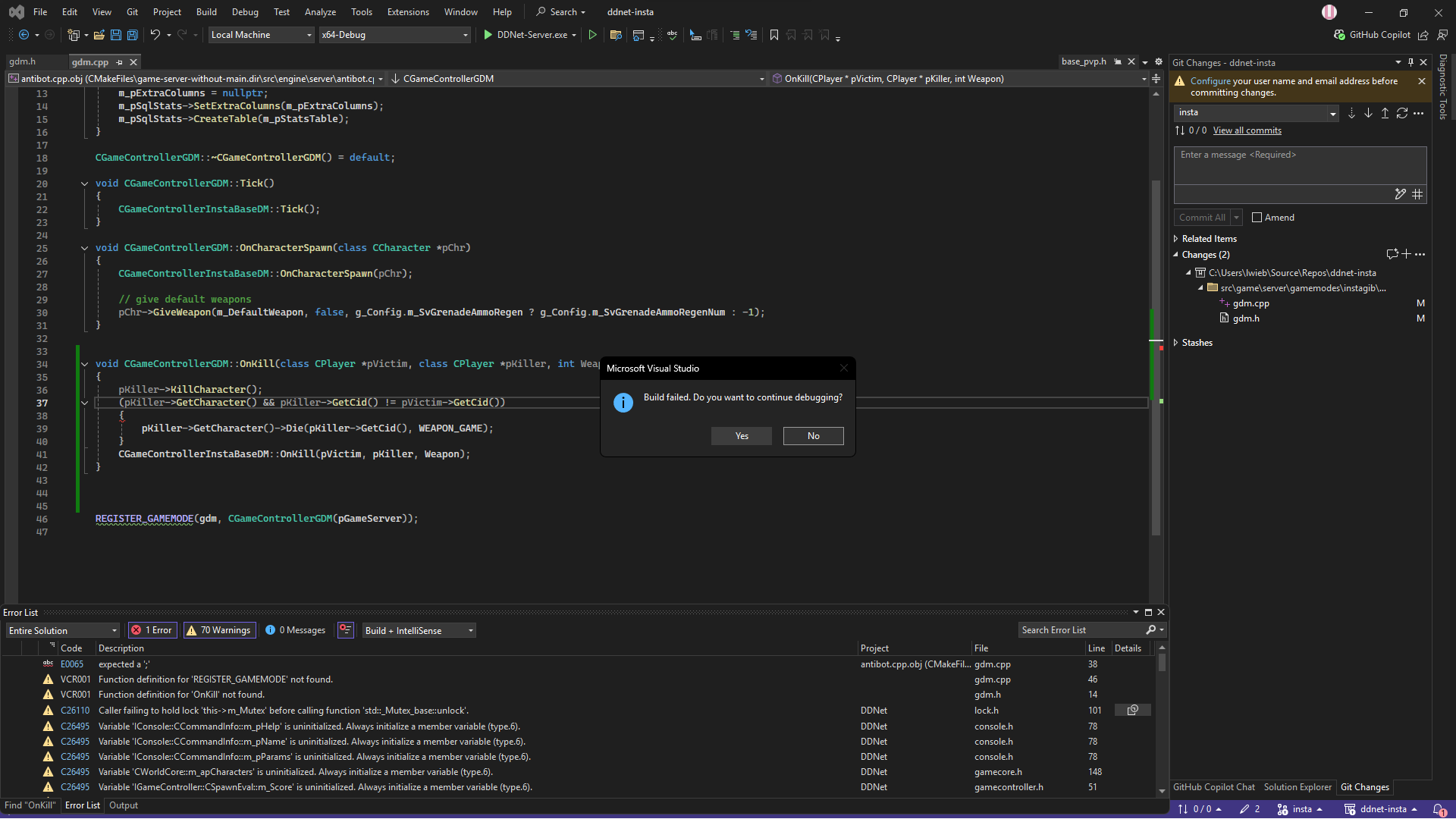The width and height of the screenshot is (1456, 819).
Task: Click the commit message input field
Action: point(1300,165)
